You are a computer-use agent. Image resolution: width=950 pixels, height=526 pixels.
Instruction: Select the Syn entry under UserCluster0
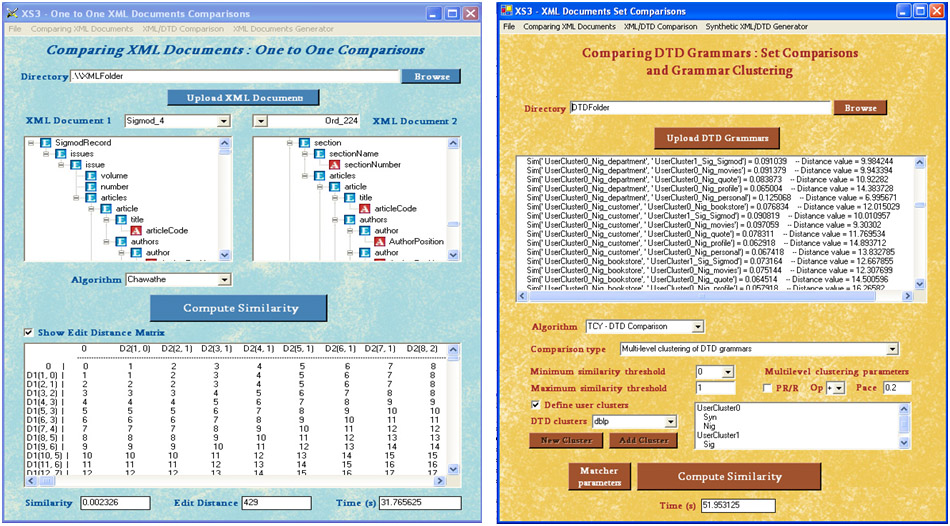pos(709,417)
